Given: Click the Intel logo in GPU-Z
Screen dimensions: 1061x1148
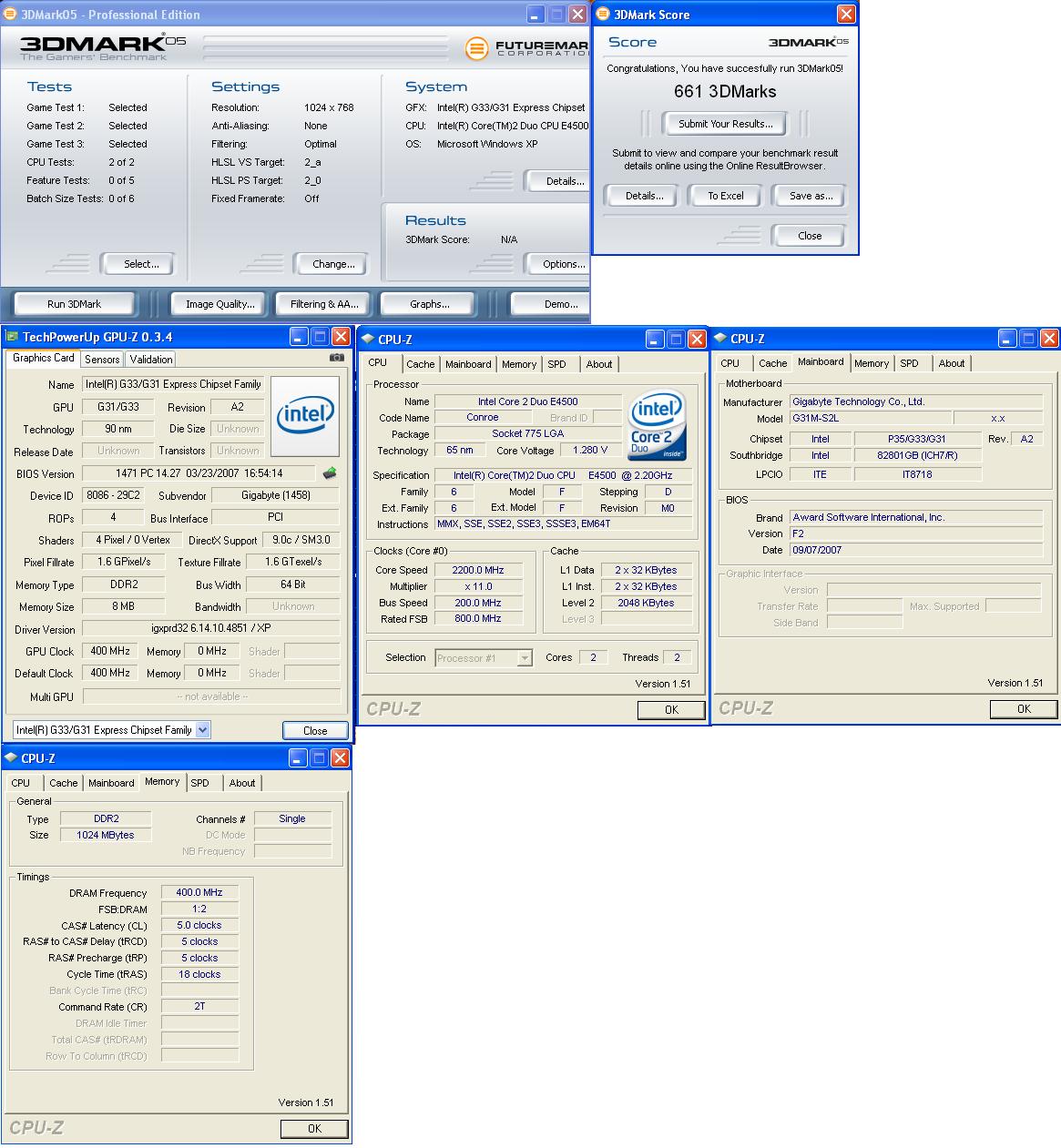Looking at the screenshot, I should 305,417.
